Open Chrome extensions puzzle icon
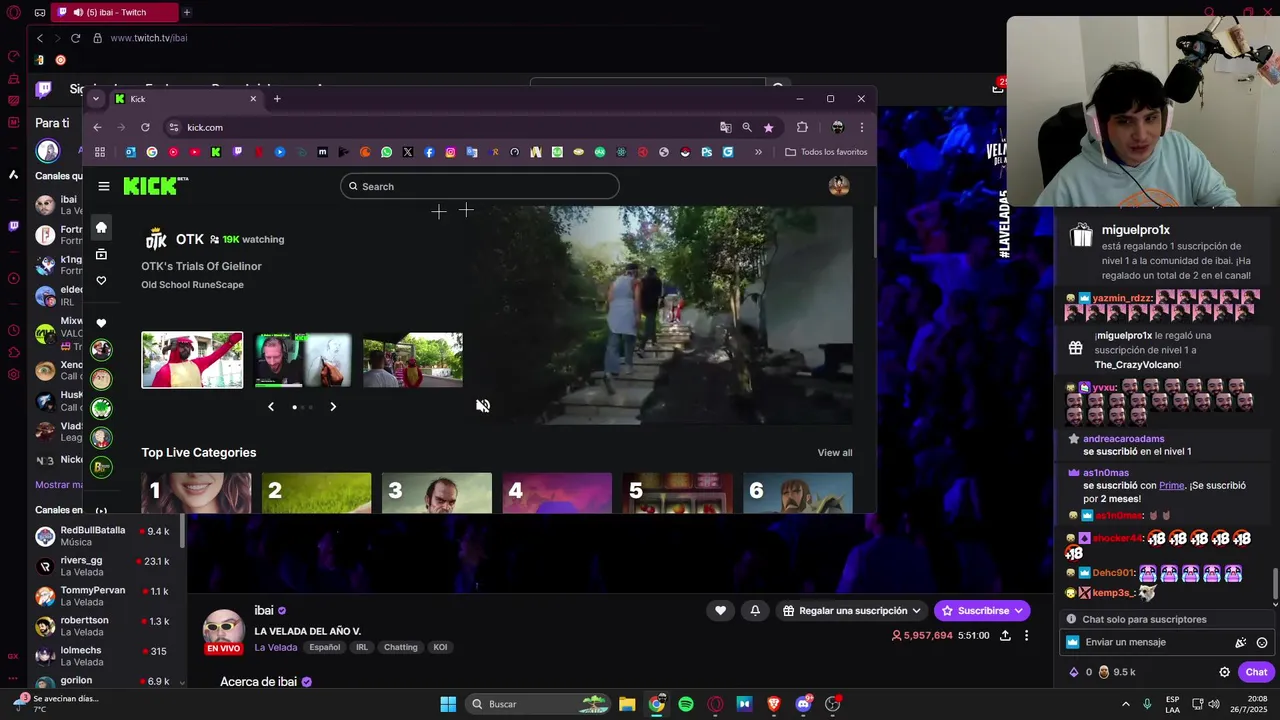The image size is (1280, 720). click(802, 127)
